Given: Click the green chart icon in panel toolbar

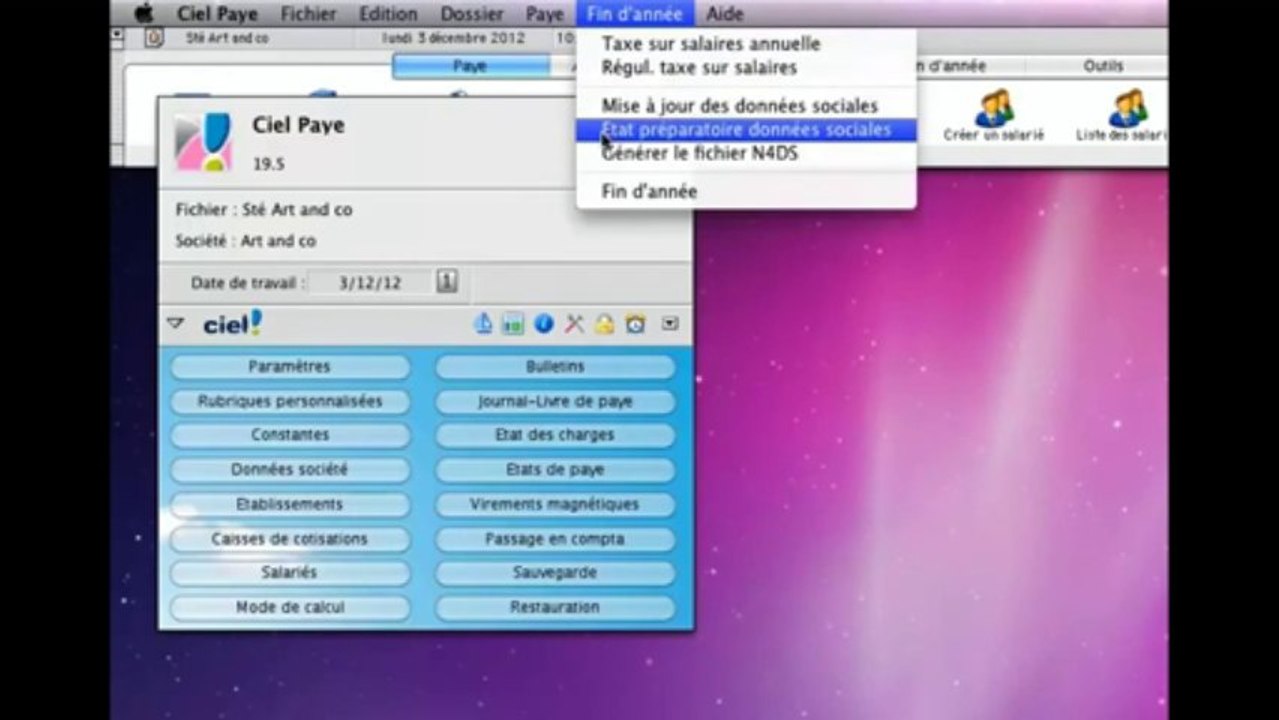Looking at the screenshot, I should click(x=513, y=324).
